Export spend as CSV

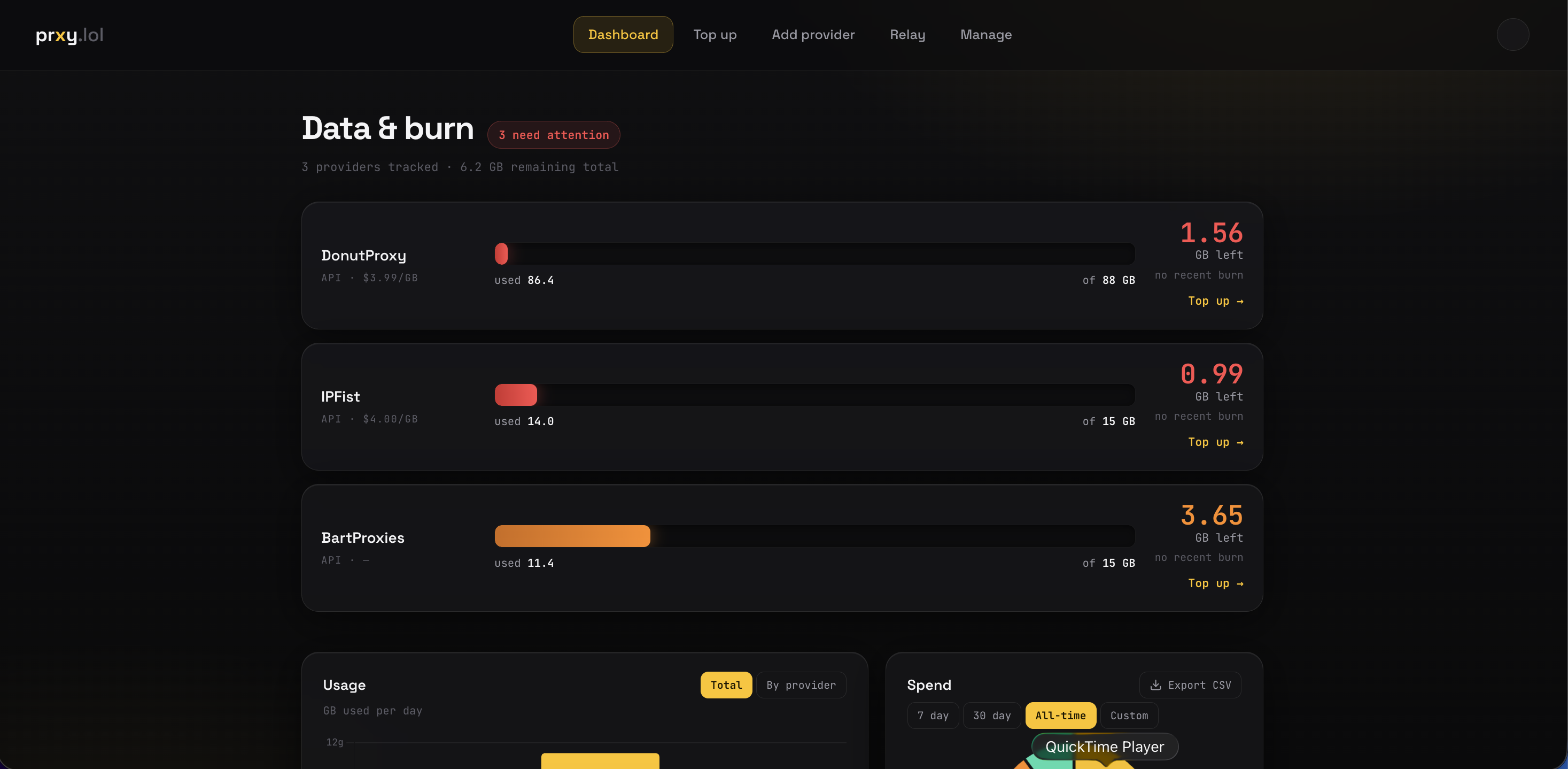pos(1190,685)
